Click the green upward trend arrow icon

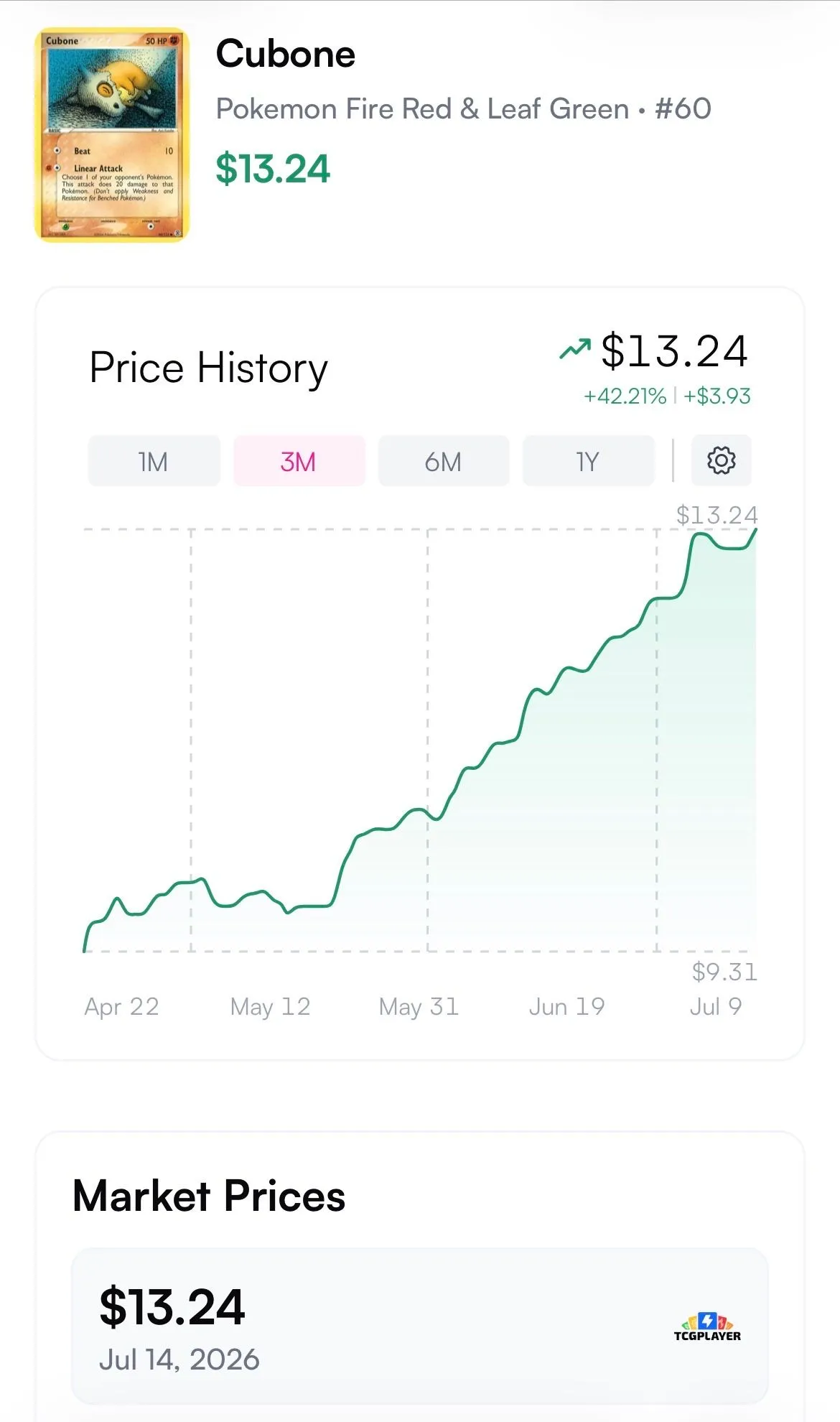click(x=575, y=349)
